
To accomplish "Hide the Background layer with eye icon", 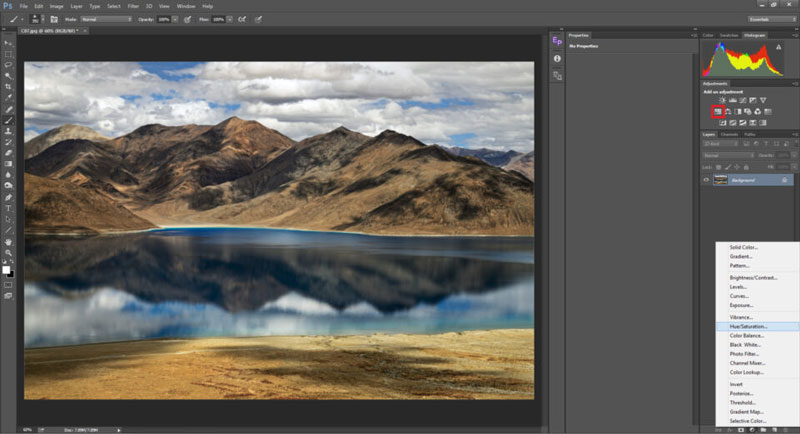I will coord(706,180).
